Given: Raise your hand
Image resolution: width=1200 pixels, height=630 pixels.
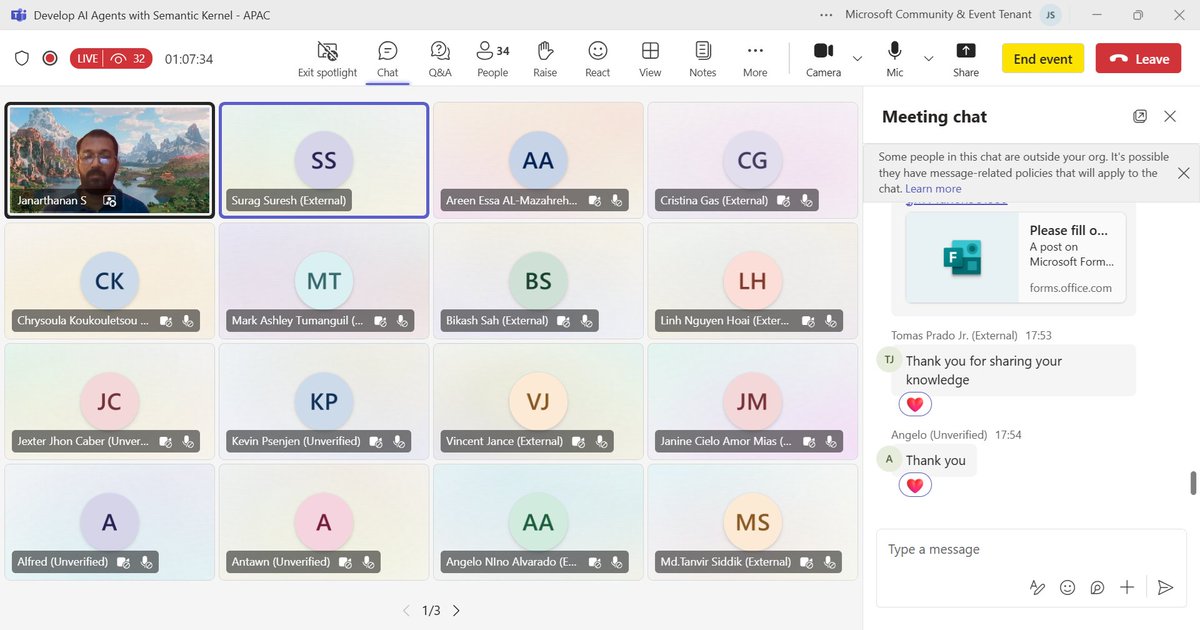Looking at the screenshot, I should pos(545,59).
